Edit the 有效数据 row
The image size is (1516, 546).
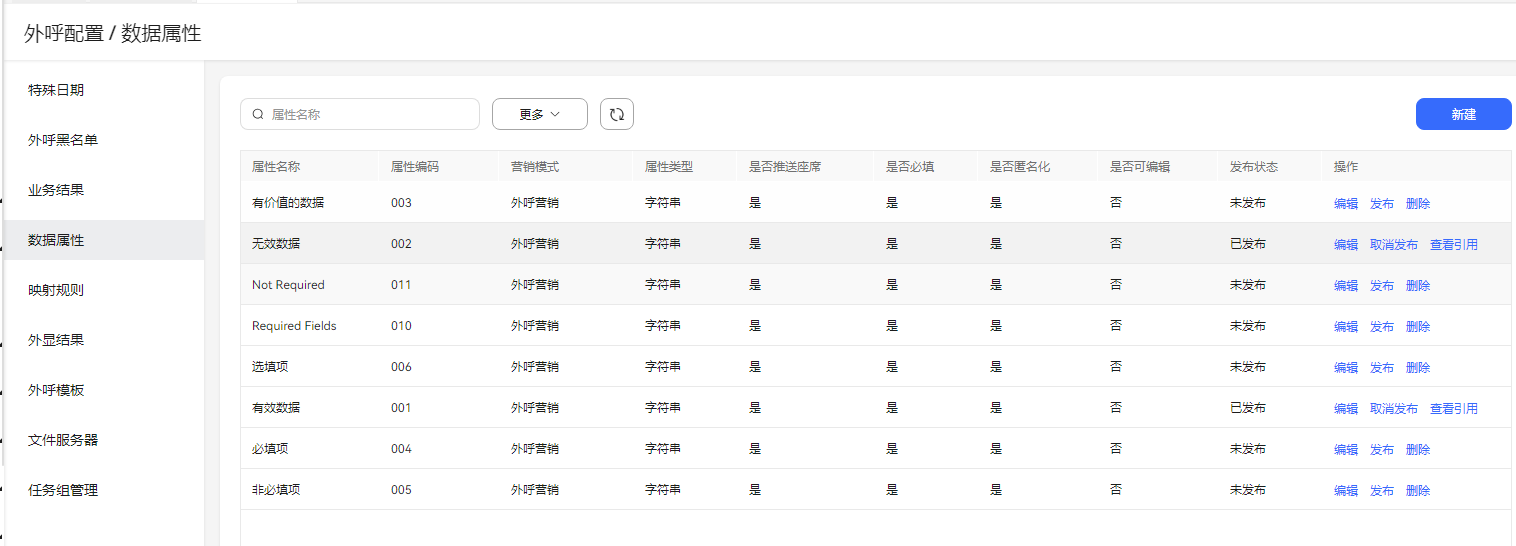click(1346, 408)
